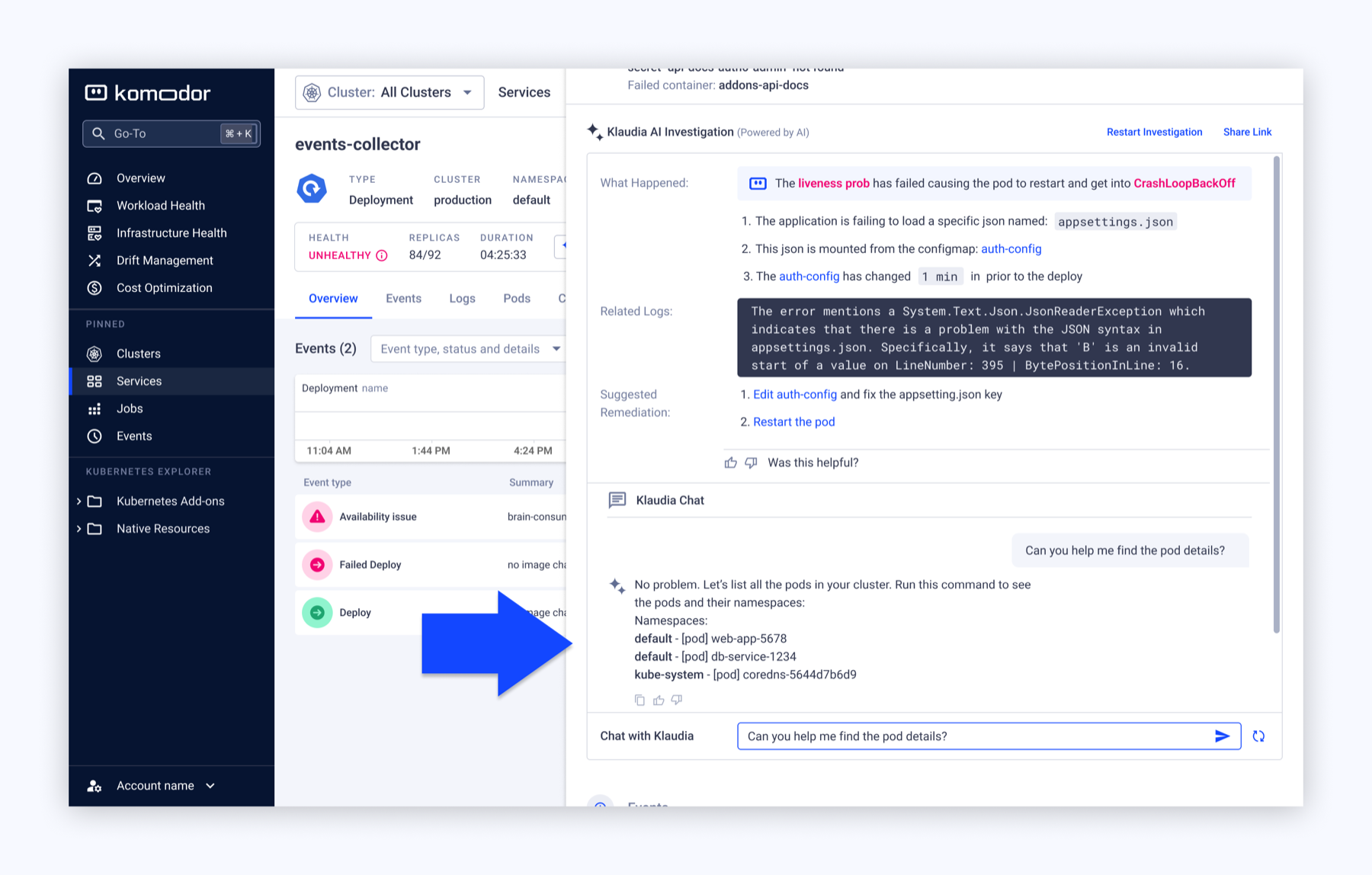Click the Services breadcrumb in header

(524, 92)
